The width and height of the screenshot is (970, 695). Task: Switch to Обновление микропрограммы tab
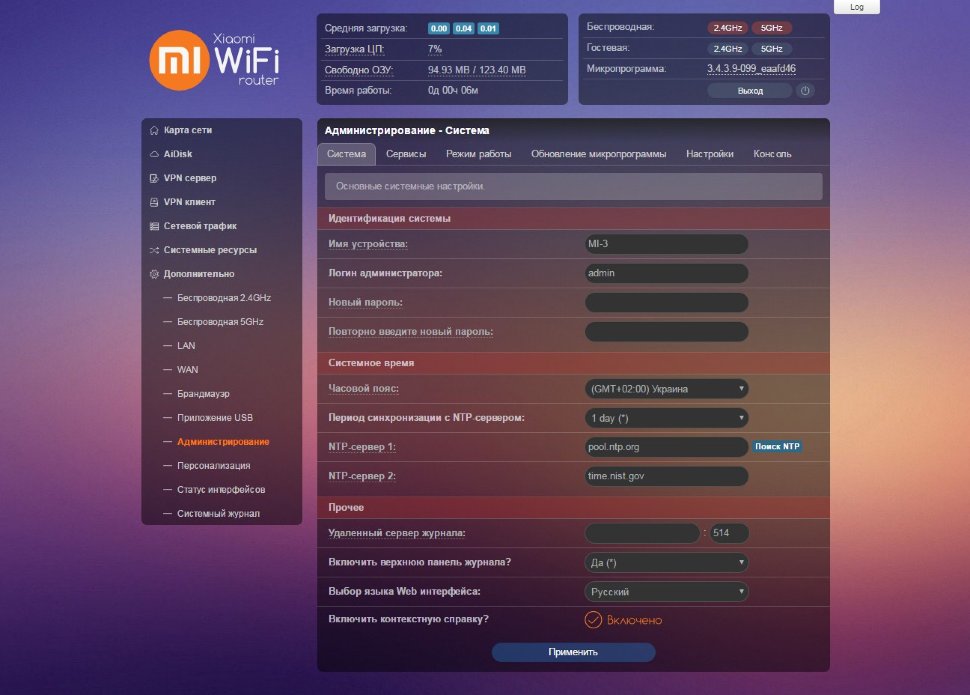tap(598, 154)
